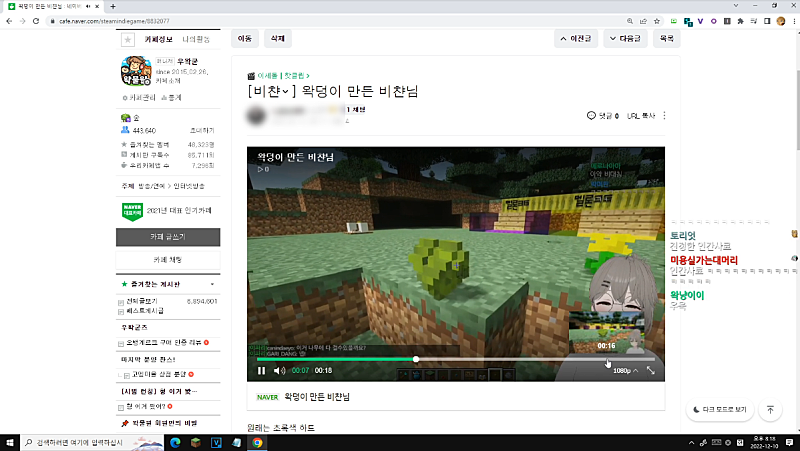The height and width of the screenshot is (451, 800).
Task: Toggle 다크 모드로 보기 dark mode
Action: pyautogui.click(x=720, y=410)
